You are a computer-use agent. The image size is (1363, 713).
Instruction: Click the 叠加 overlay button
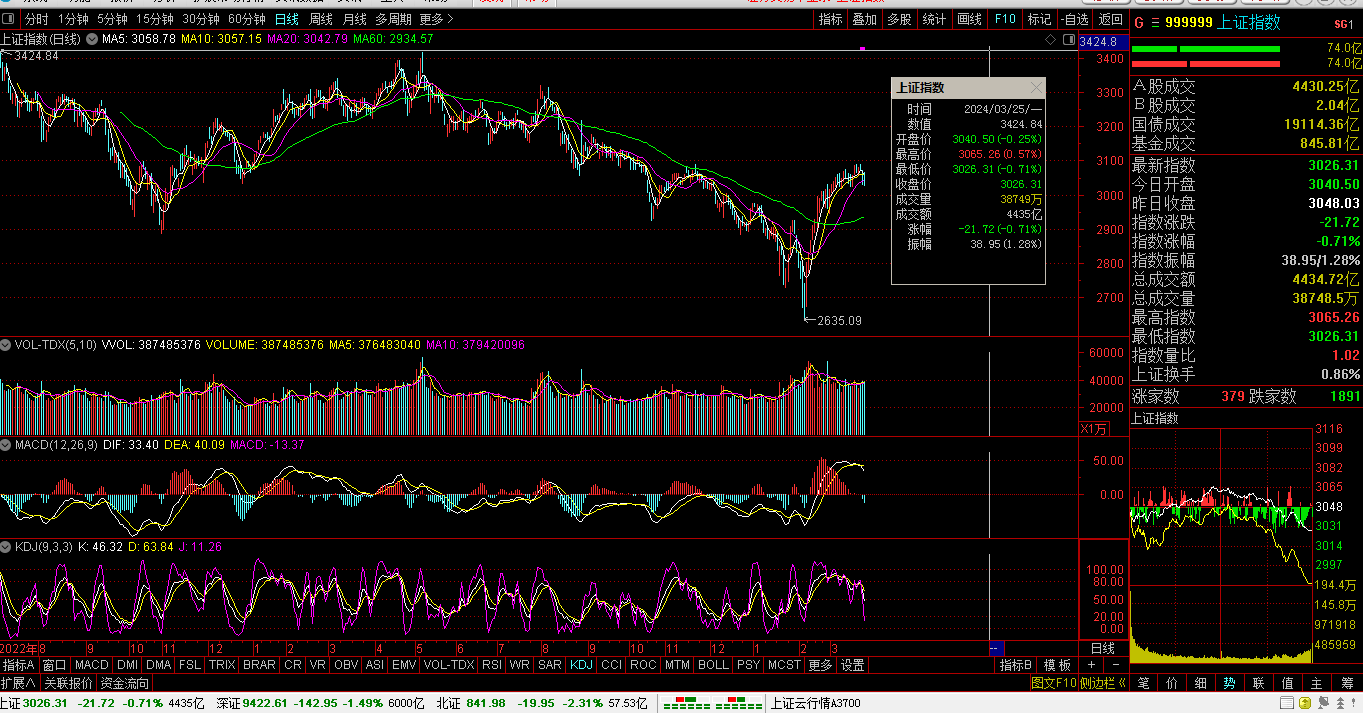(865, 19)
